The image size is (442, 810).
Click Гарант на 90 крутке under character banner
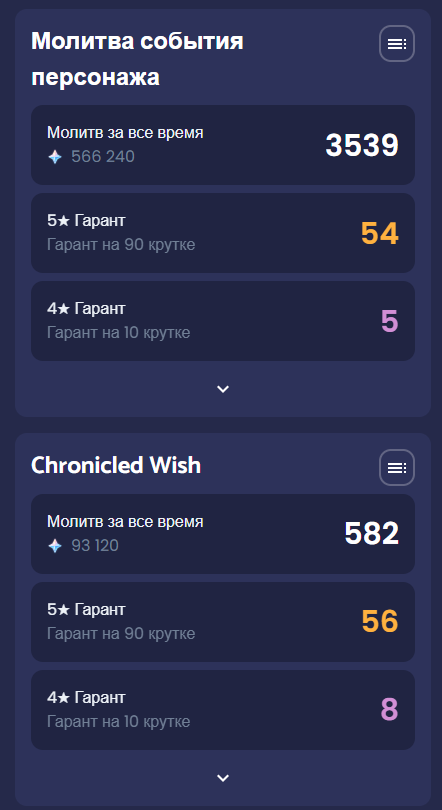[121, 244]
